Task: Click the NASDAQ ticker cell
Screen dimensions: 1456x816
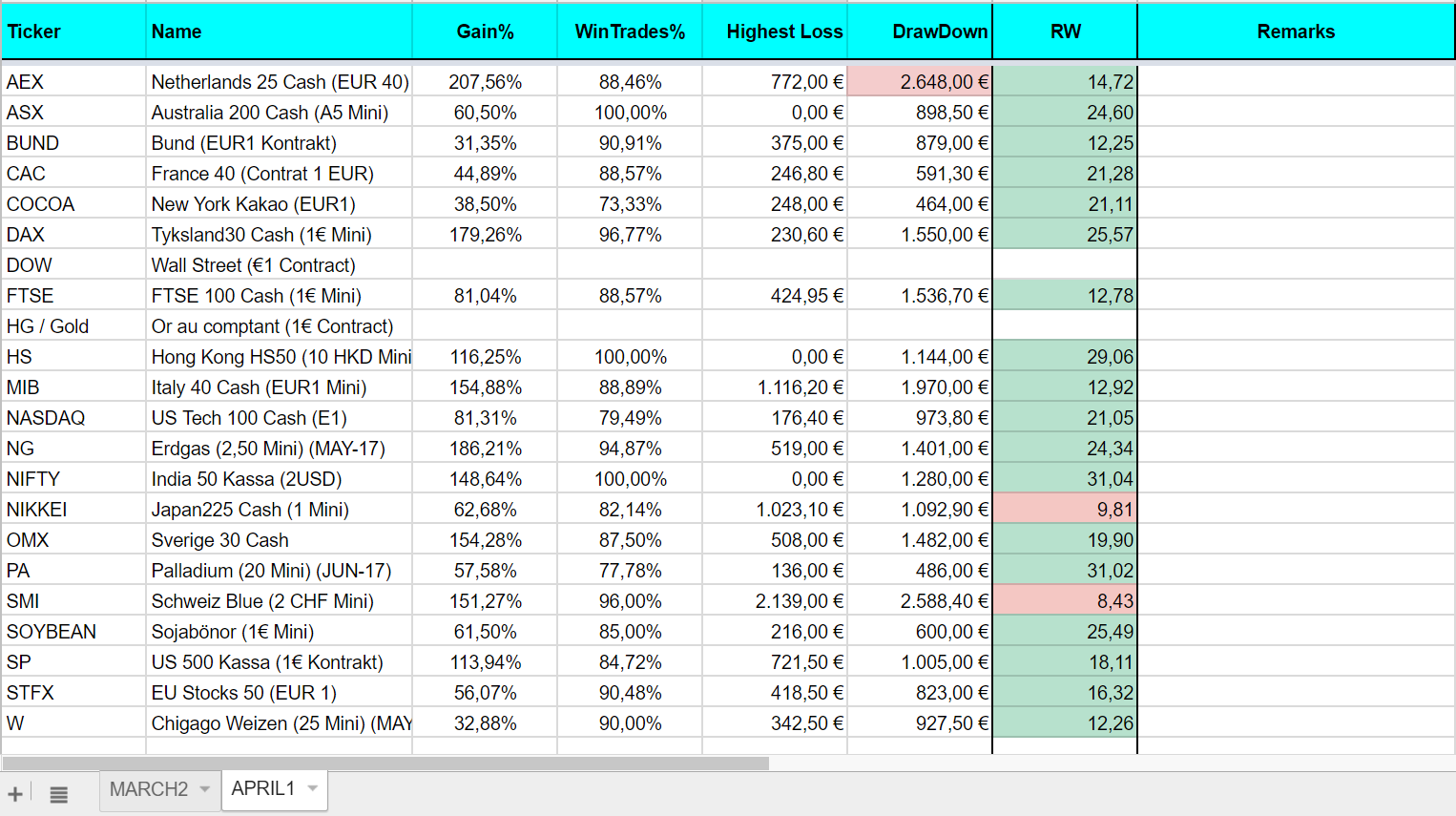Action: [73, 418]
